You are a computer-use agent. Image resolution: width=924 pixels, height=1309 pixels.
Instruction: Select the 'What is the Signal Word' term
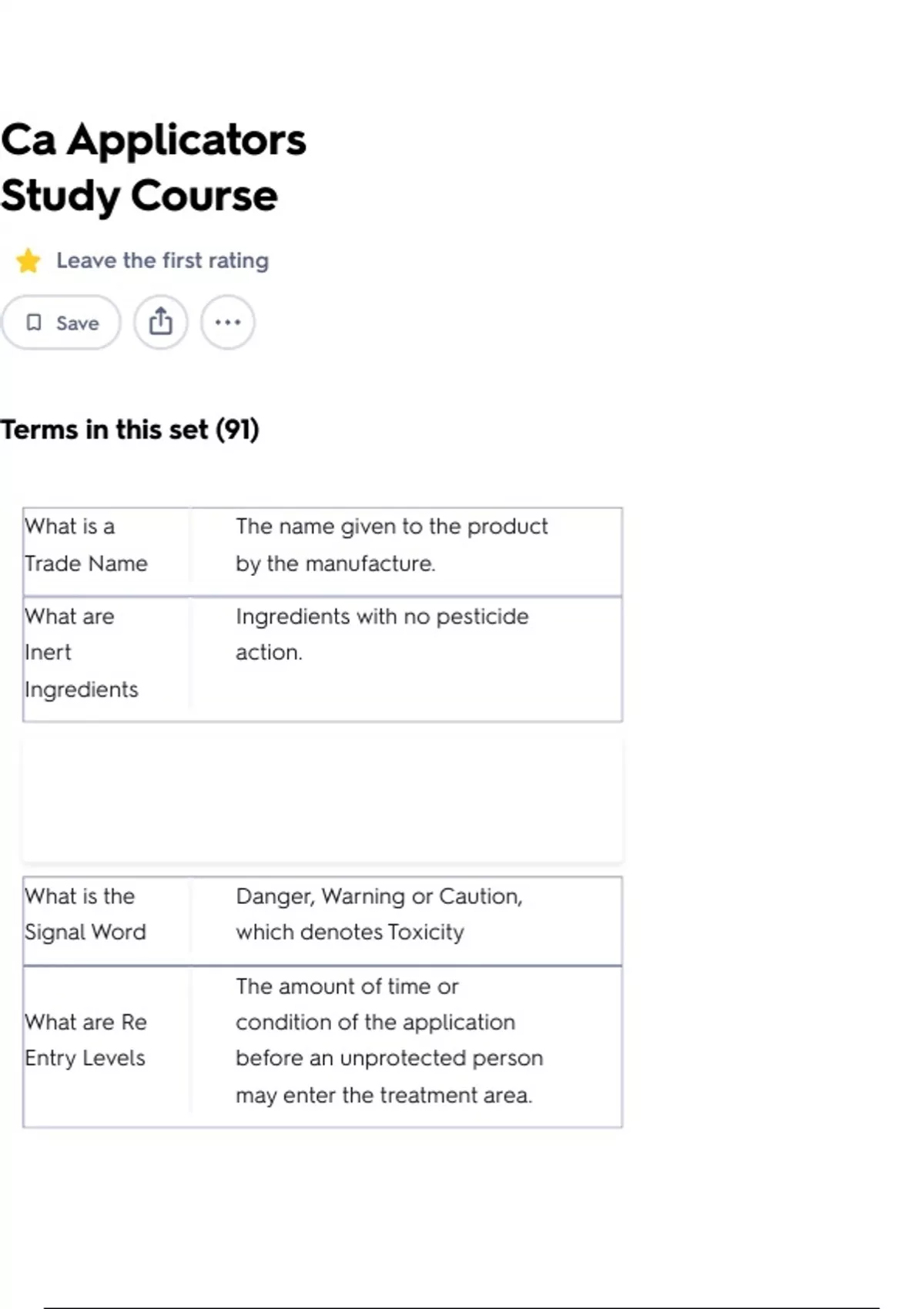(x=85, y=913)
